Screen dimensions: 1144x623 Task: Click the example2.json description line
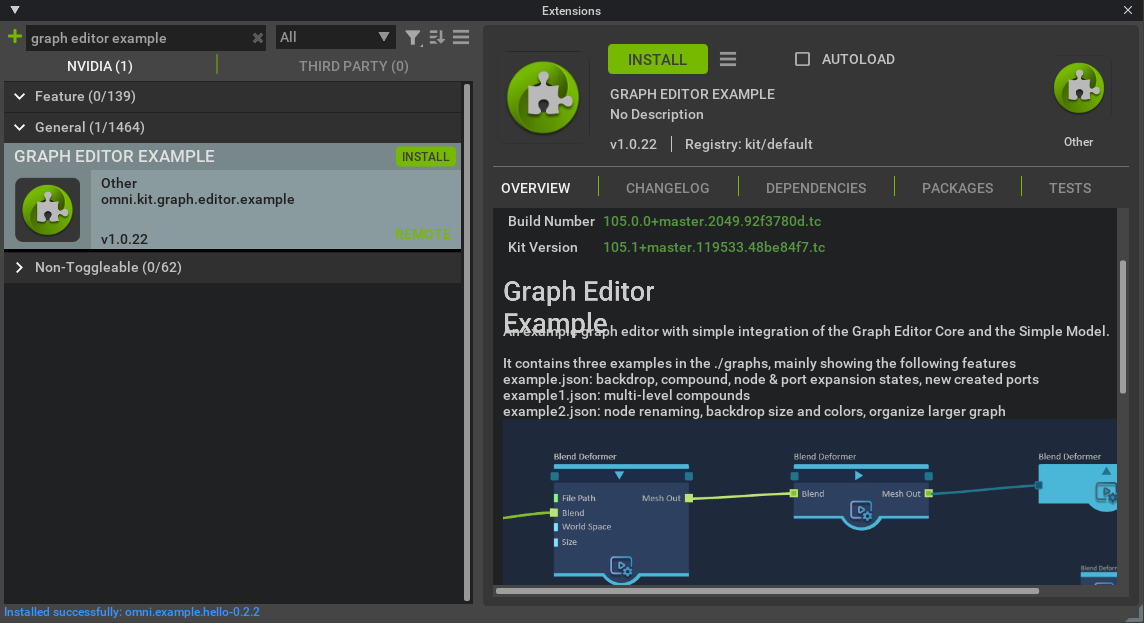click(754, 411)
